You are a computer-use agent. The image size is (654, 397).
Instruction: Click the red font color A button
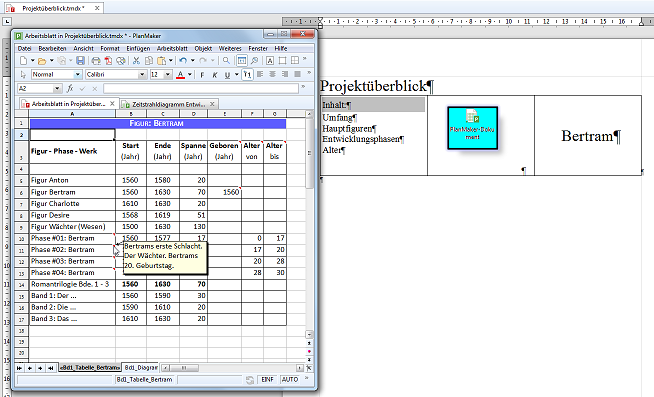180,75
